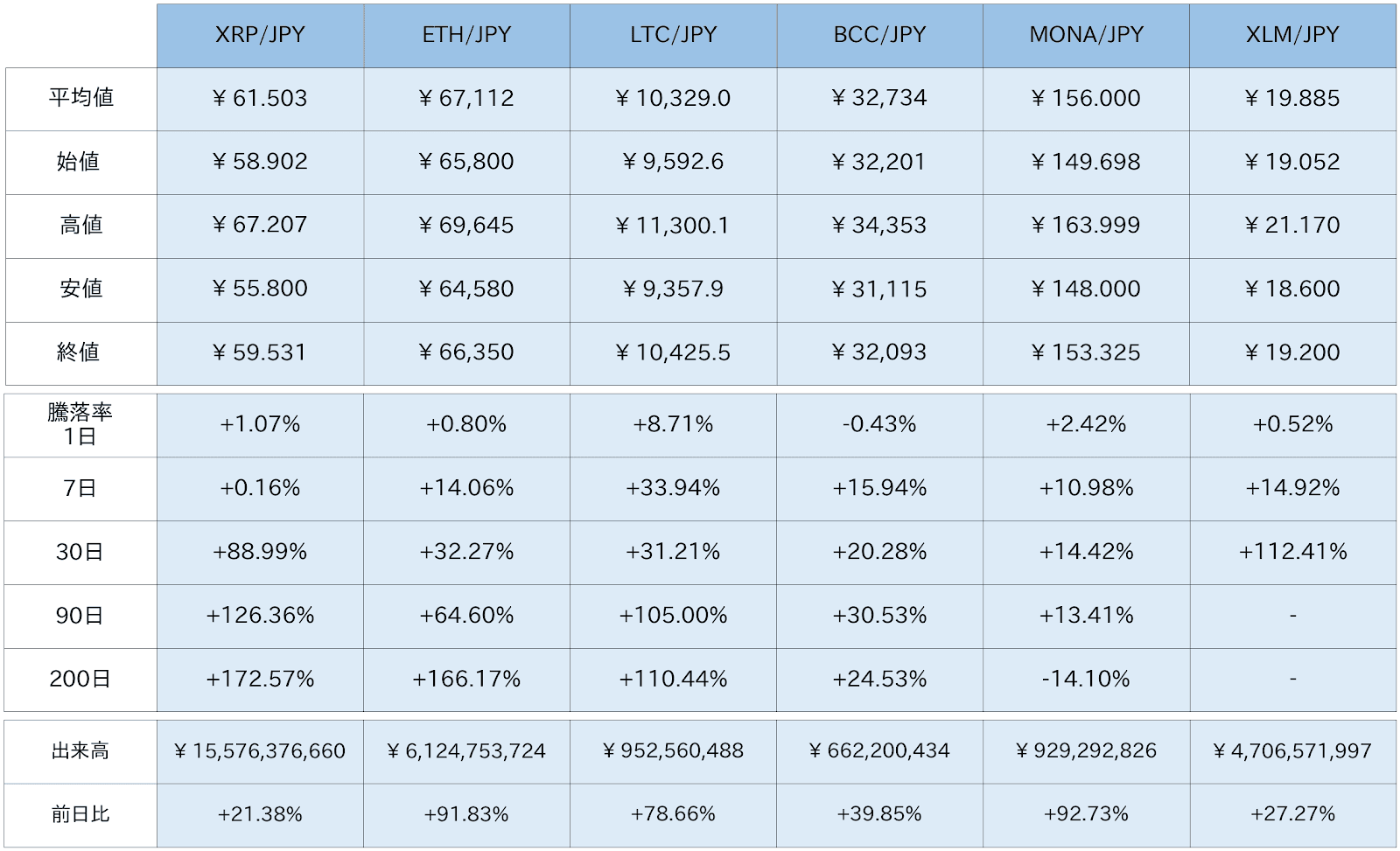
Task: Select ETH/JPY high price ¥69,645 cell
Action: pos(466,226)
